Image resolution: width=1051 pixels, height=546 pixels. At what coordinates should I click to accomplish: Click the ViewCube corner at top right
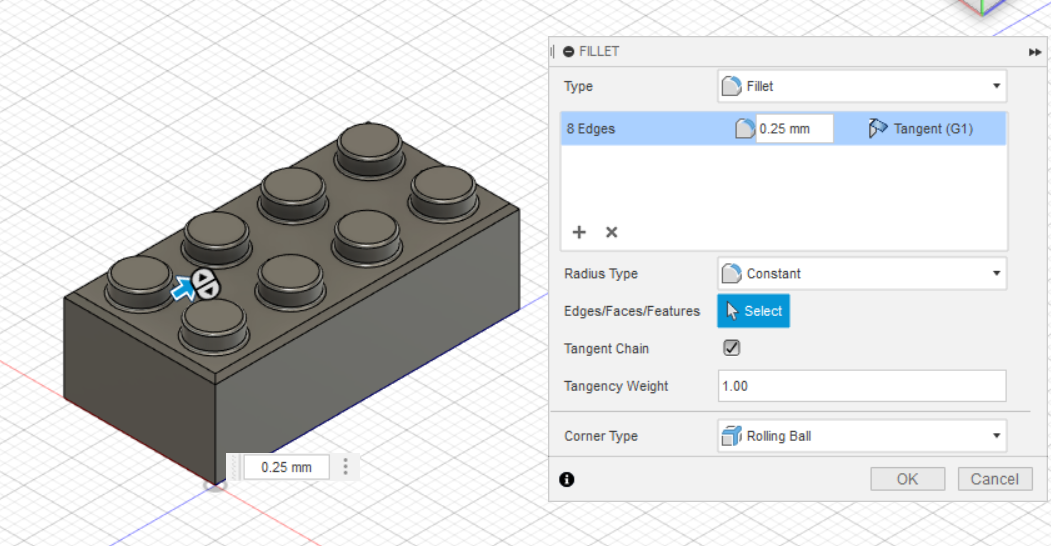[981, 7]
